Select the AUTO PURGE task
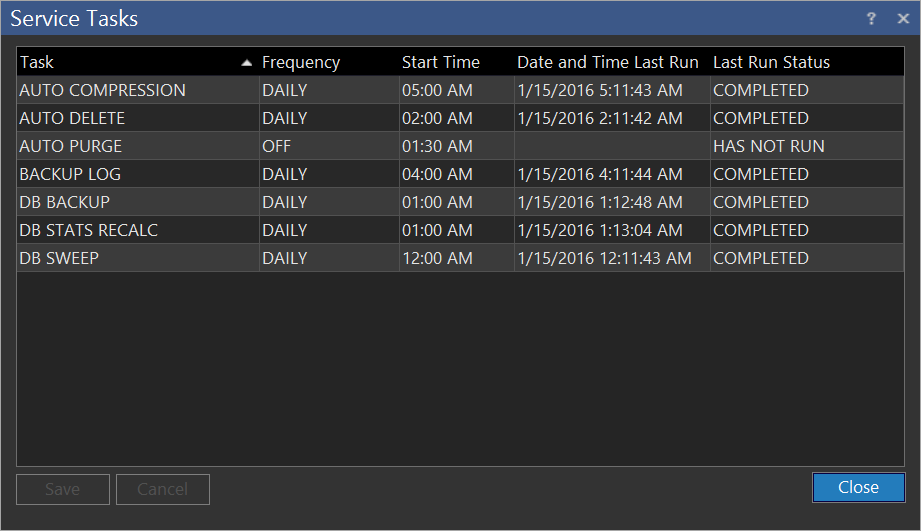921x531 pixels. pyautogui.click(x=70, y=146)
